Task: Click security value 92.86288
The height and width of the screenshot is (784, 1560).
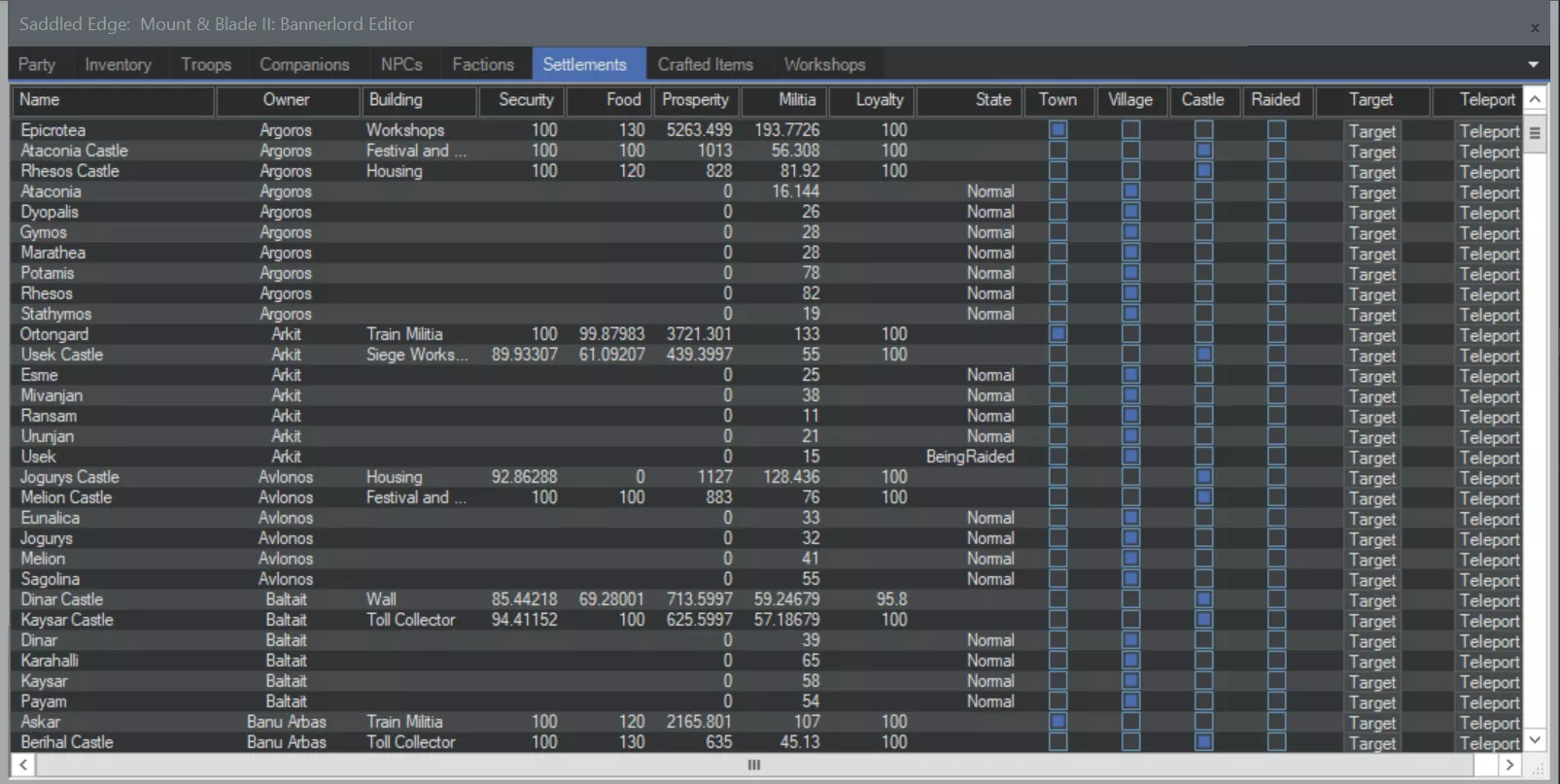Action: coord(524,477)
